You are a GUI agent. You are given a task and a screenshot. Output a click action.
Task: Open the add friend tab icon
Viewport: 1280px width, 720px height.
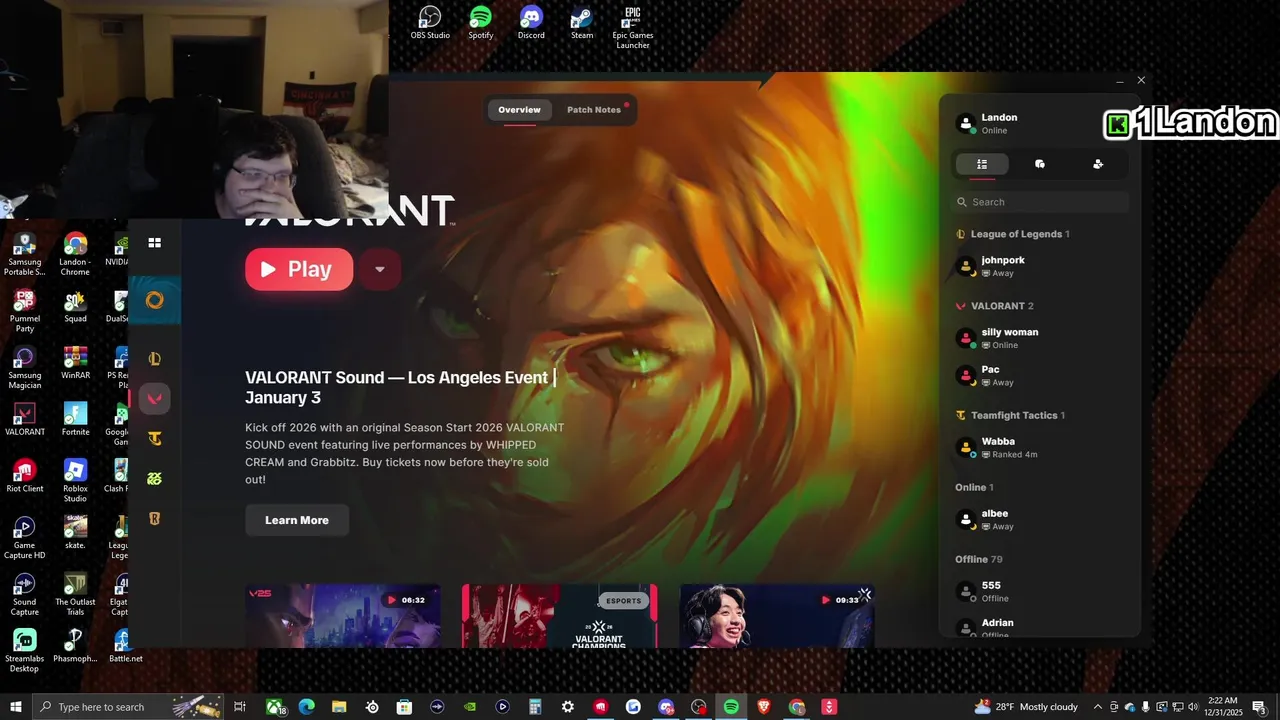[x=1098, y=164]
